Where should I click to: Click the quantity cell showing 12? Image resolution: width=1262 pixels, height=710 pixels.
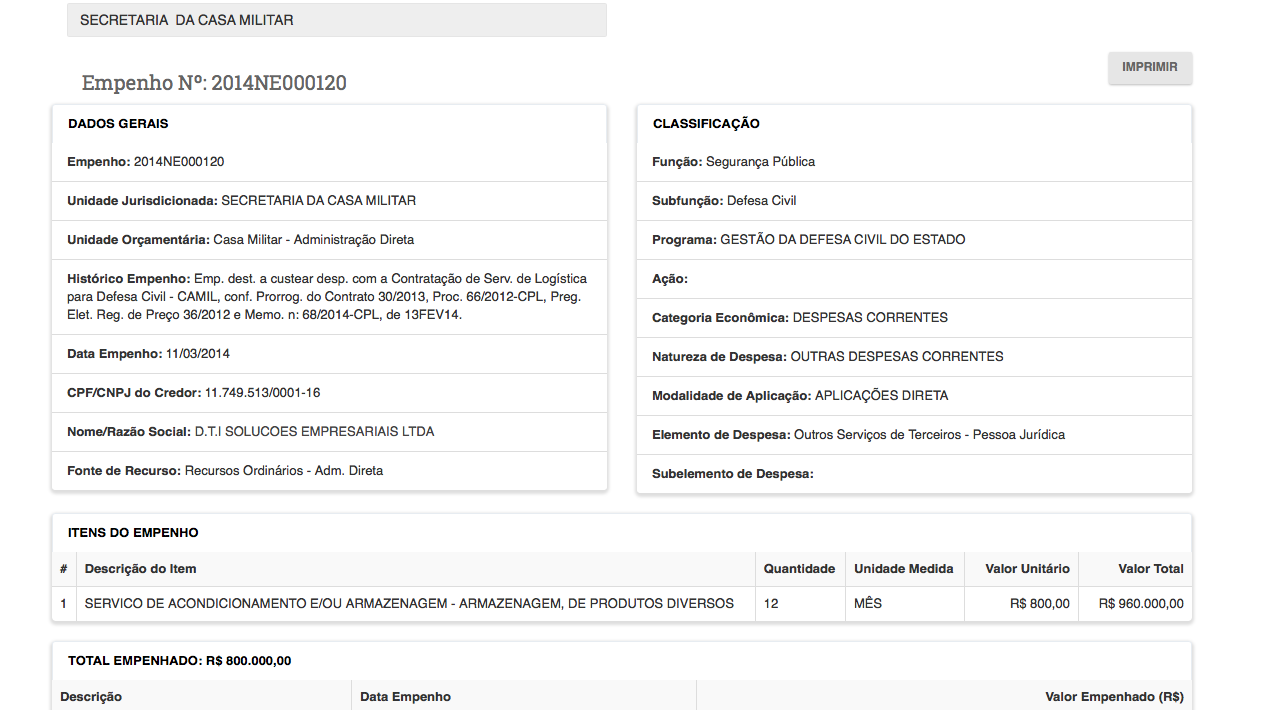click(x=800, y=604)
